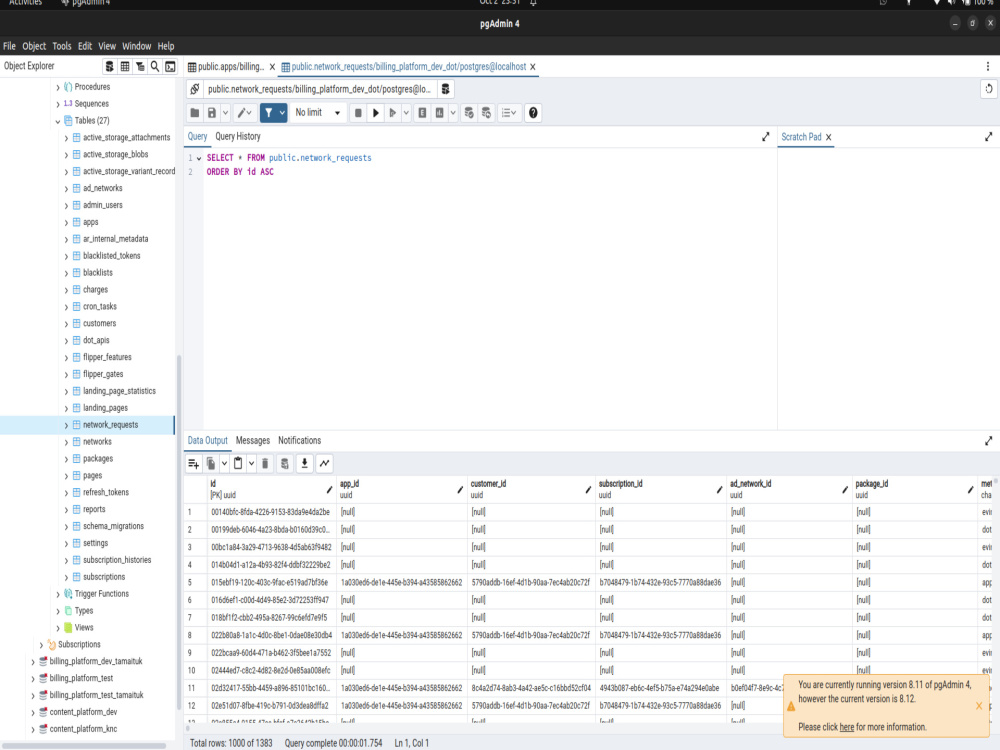Click the execute script icon
Screen dimensions: 1000x750
(x=393, y=113)
